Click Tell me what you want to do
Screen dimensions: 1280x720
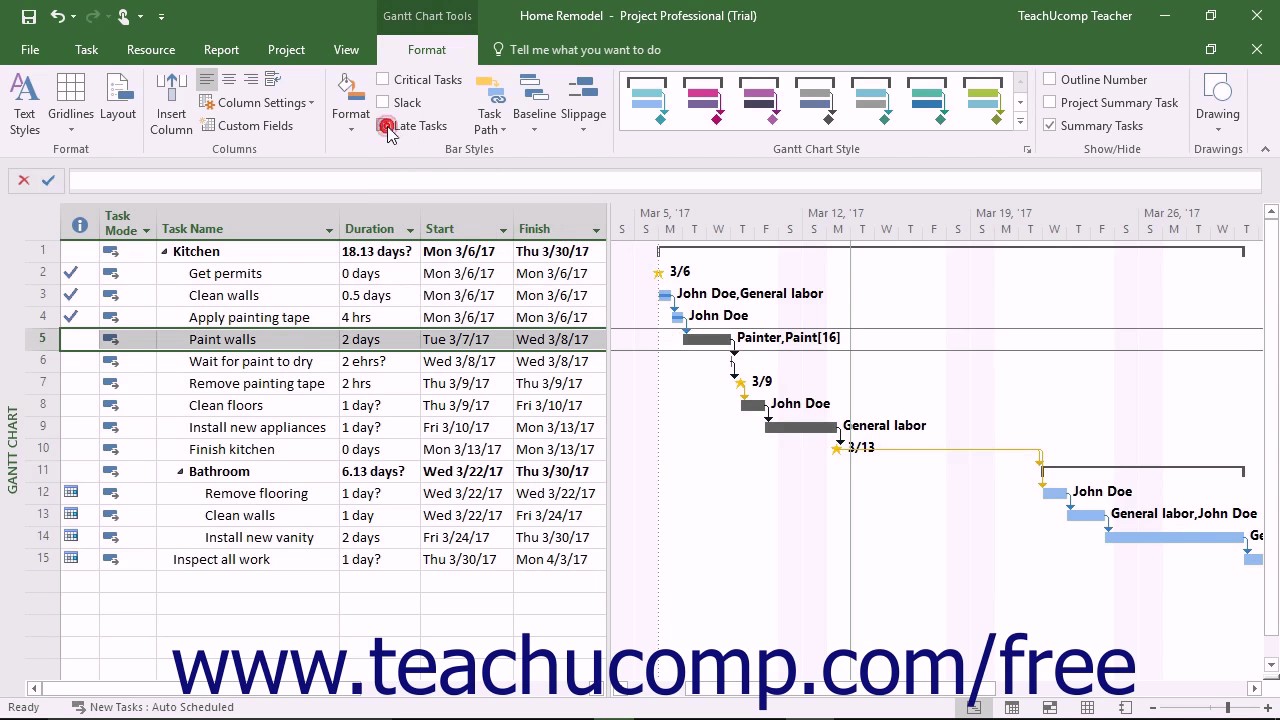pos(577,50)
